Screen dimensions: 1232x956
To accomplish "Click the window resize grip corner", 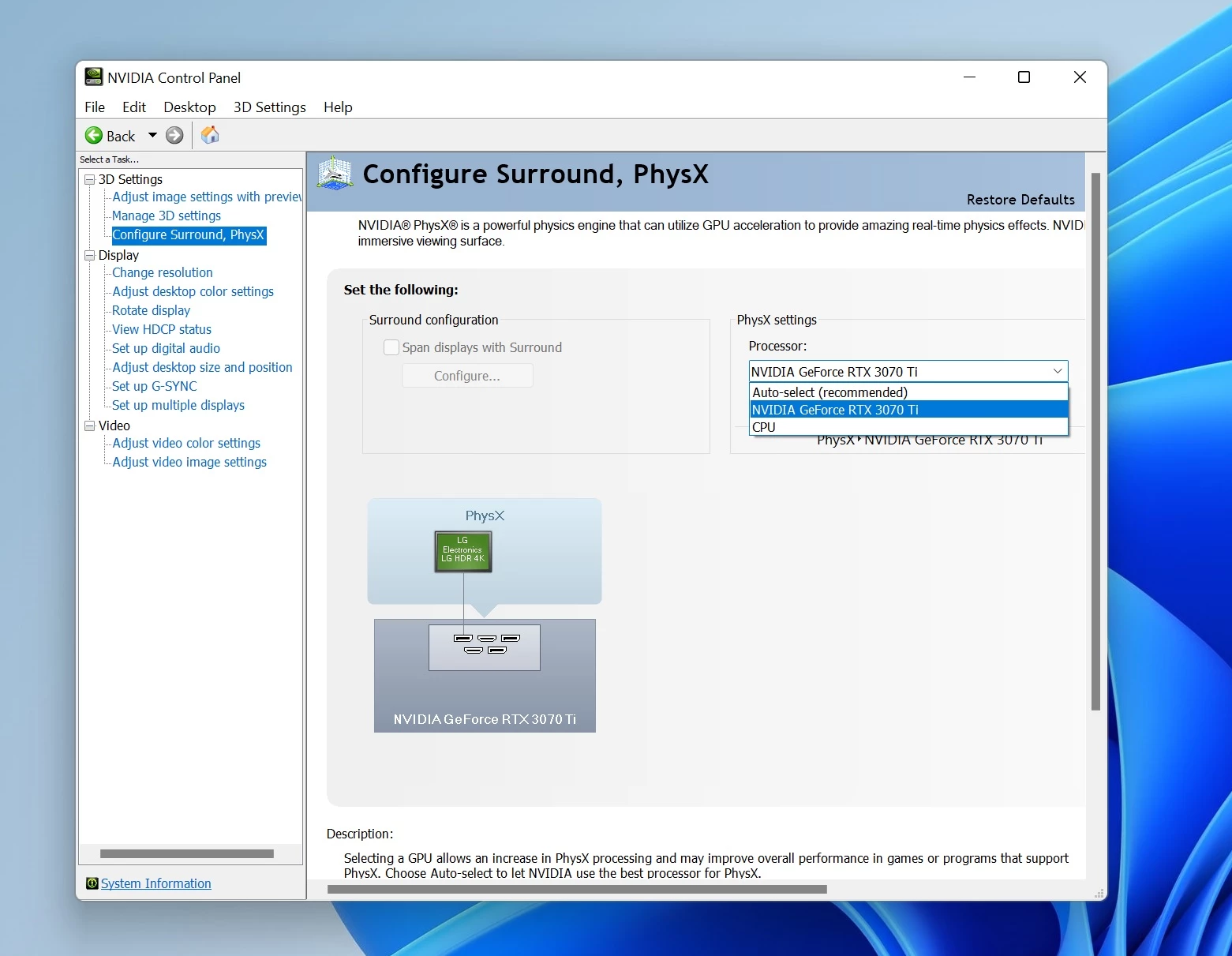I will [1099, 893].
